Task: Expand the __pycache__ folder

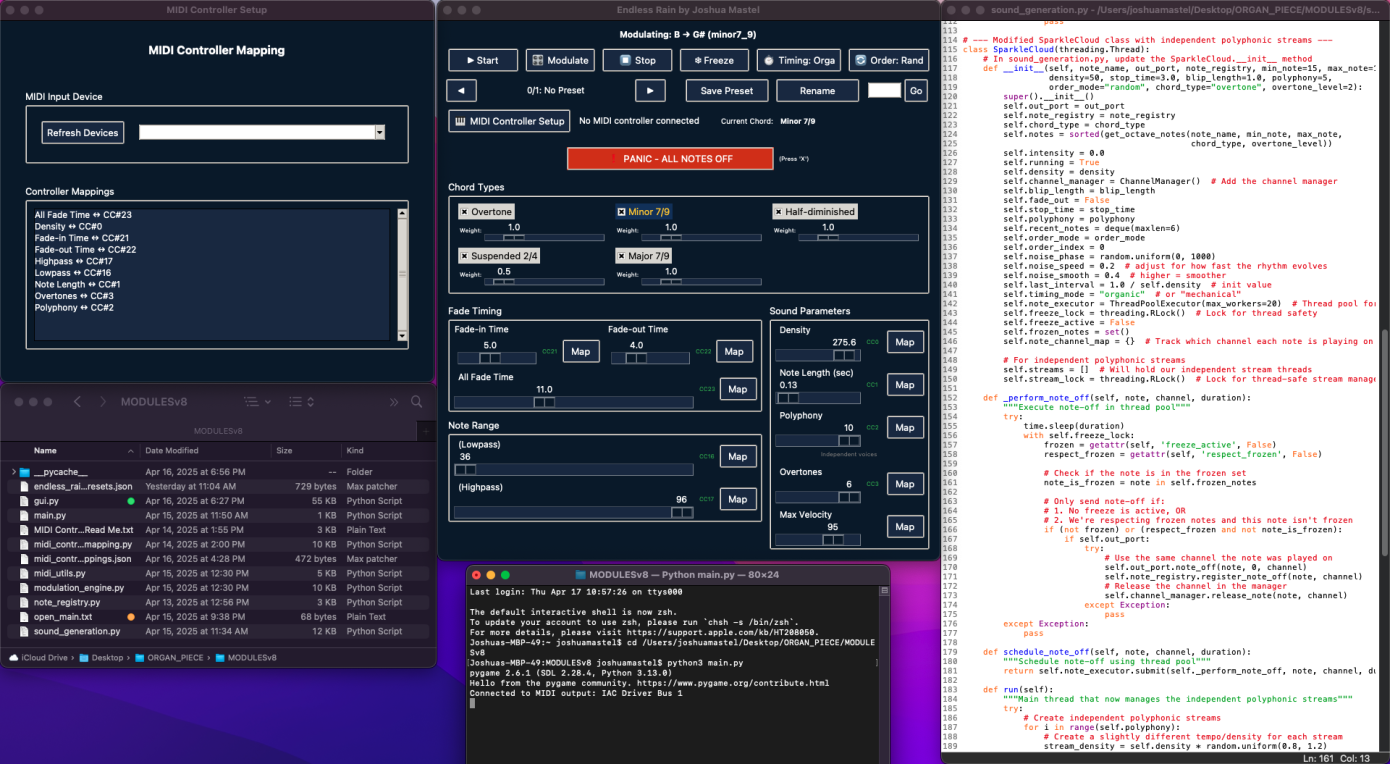Action: (14, 472)
